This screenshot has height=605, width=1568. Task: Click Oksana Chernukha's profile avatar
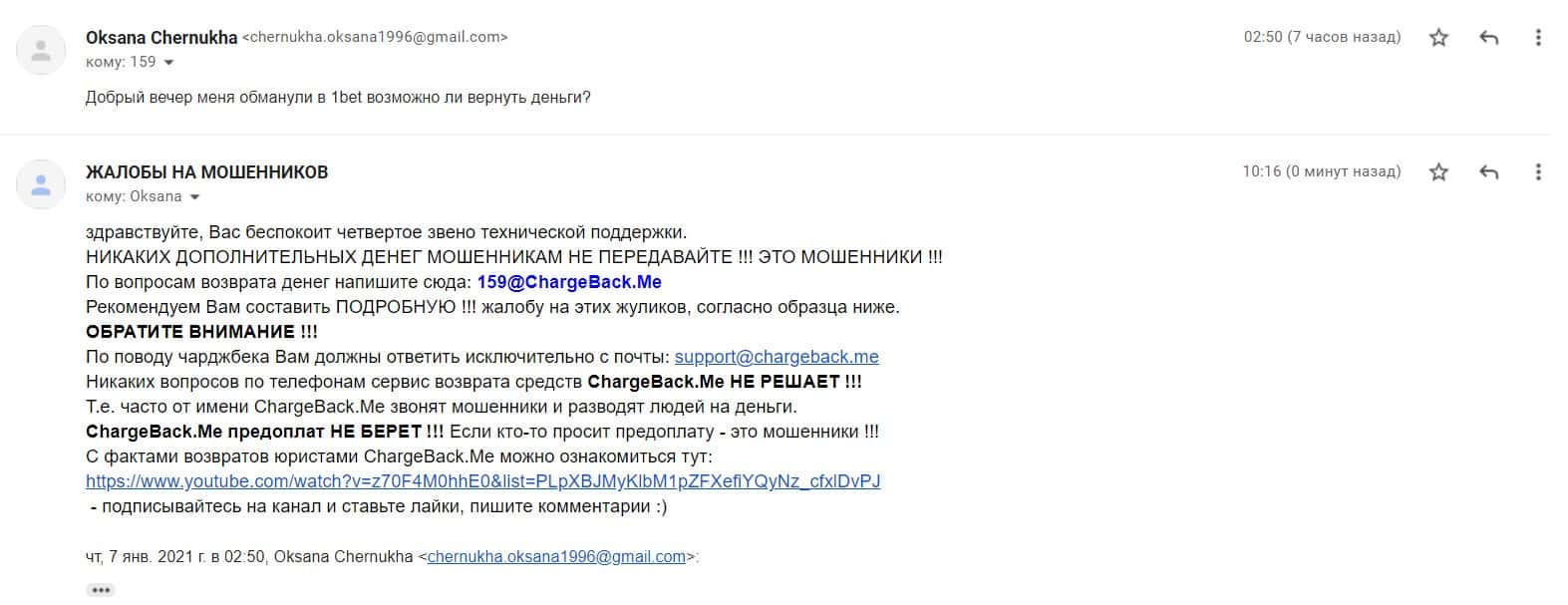41,50
